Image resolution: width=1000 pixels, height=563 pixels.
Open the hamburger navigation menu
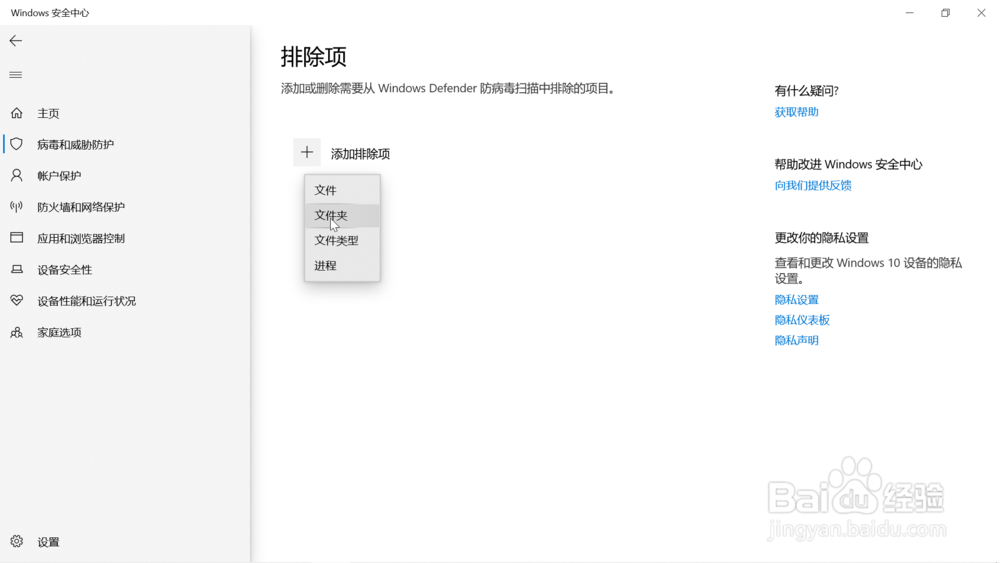(16, 75)
